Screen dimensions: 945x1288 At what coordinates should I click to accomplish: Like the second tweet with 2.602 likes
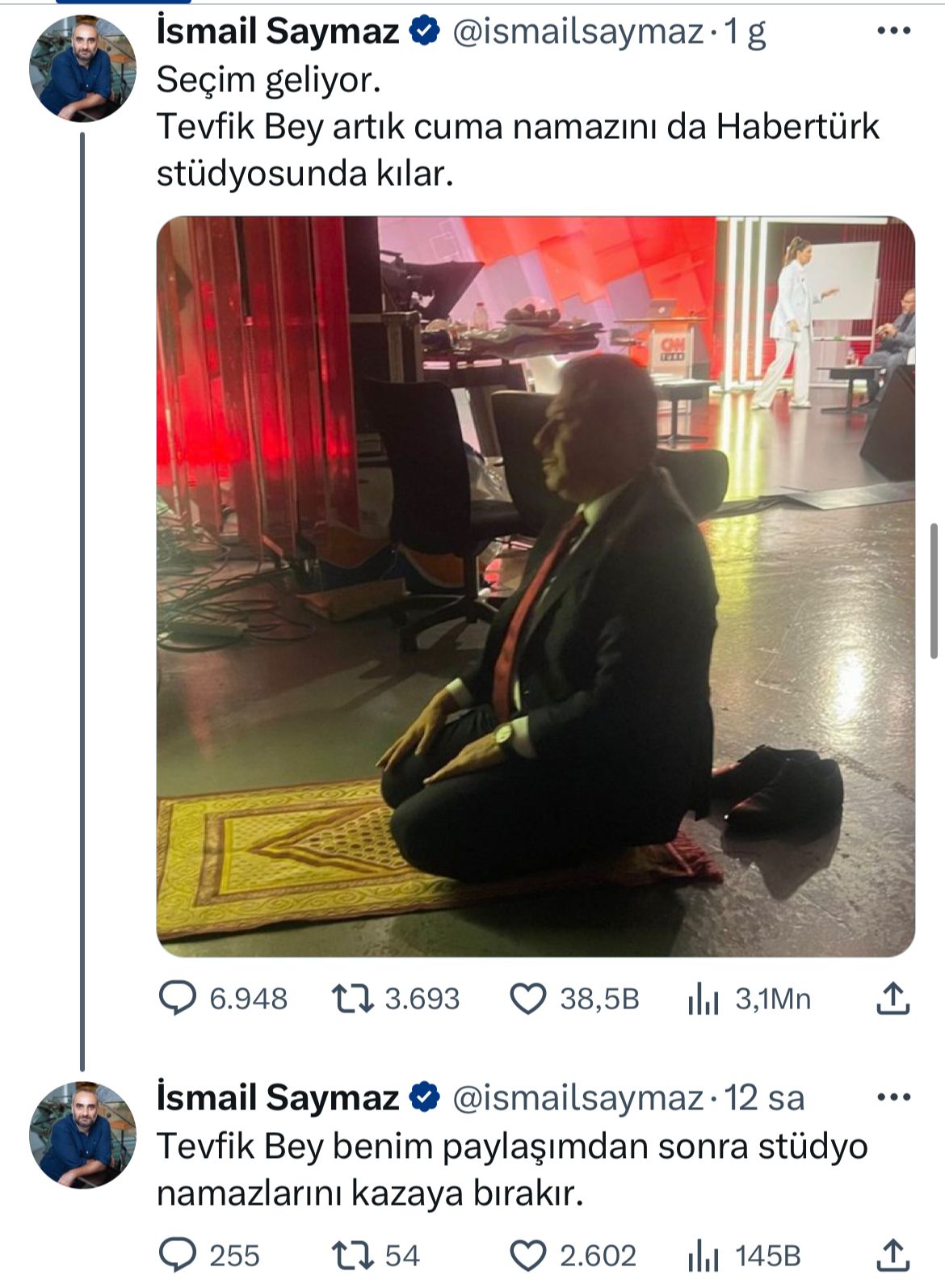coord(529,1255)
